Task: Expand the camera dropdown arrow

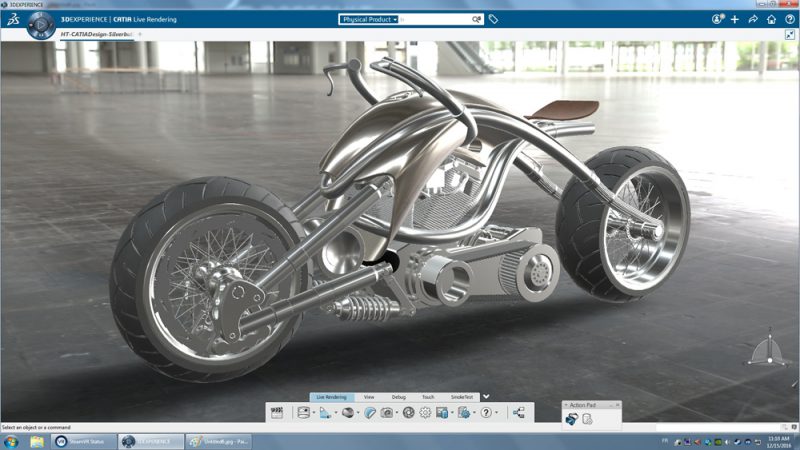Action: (396, 413)
